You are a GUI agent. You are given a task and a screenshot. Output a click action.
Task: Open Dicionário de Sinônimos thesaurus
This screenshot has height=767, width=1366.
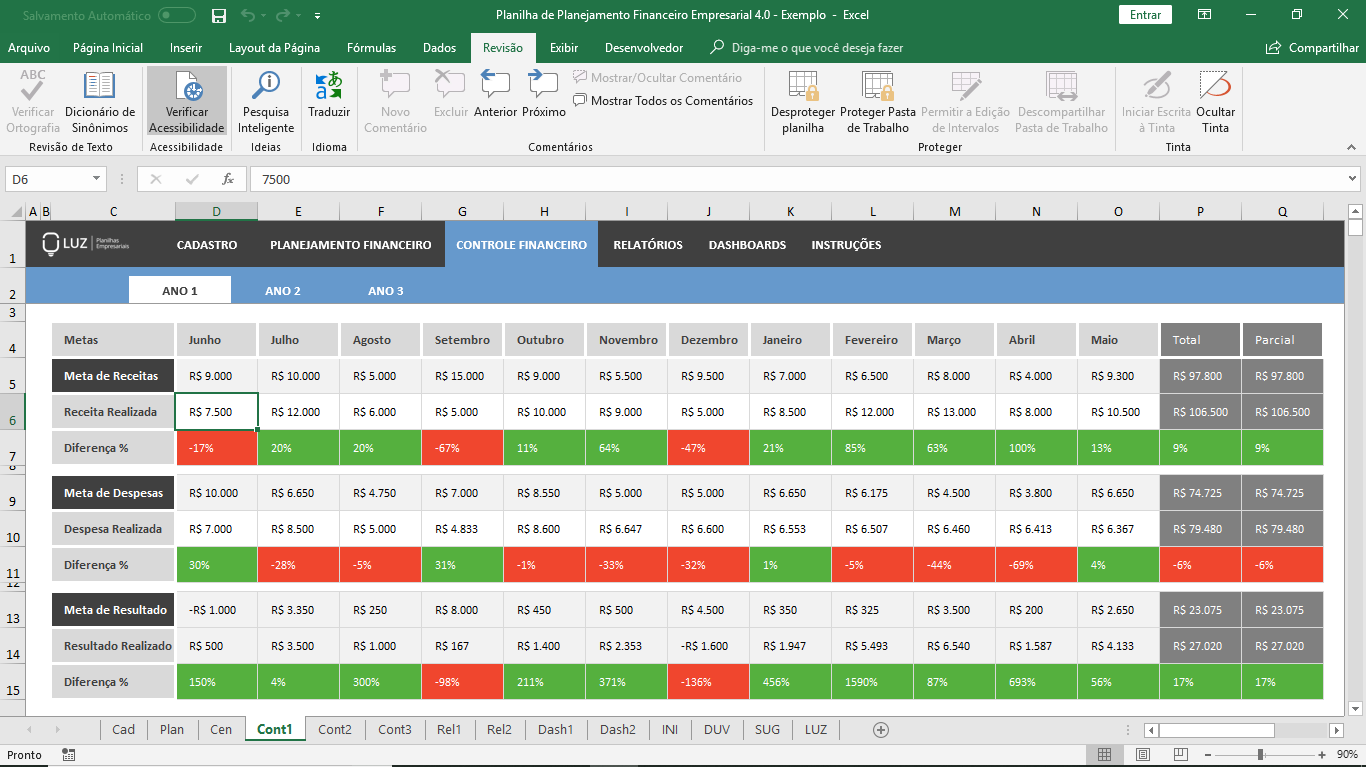(x=100, y=102)
